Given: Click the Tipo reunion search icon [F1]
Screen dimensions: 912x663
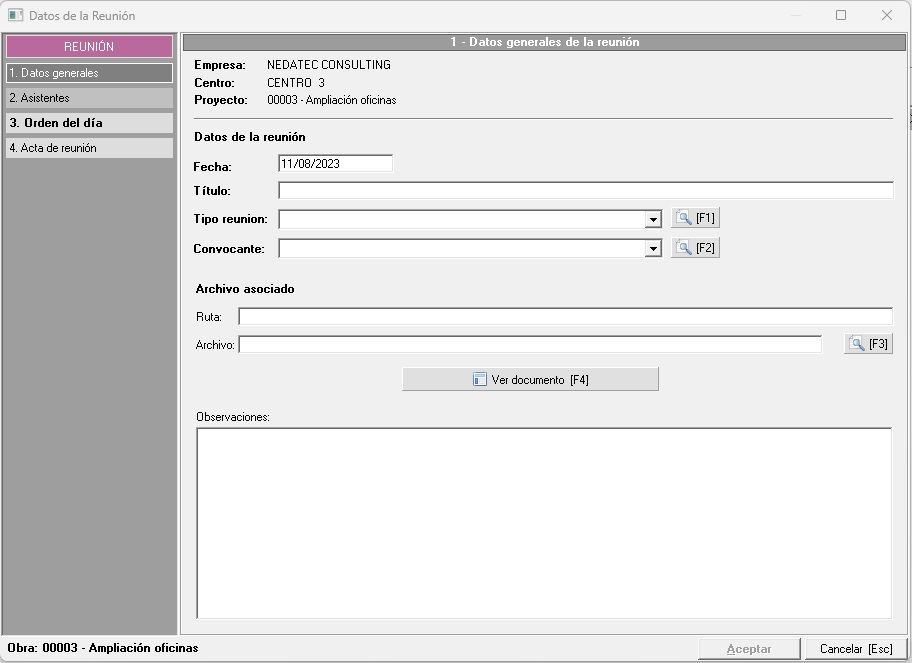Looking at the screenshot, I should (695, 218).
